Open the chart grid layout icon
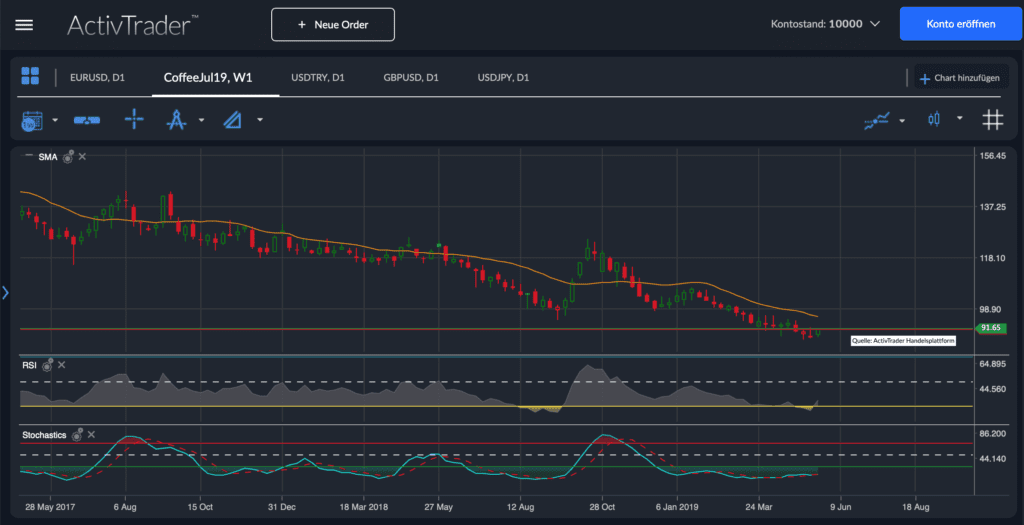This screenshot has height=525, width=1024. coord(30,76)
